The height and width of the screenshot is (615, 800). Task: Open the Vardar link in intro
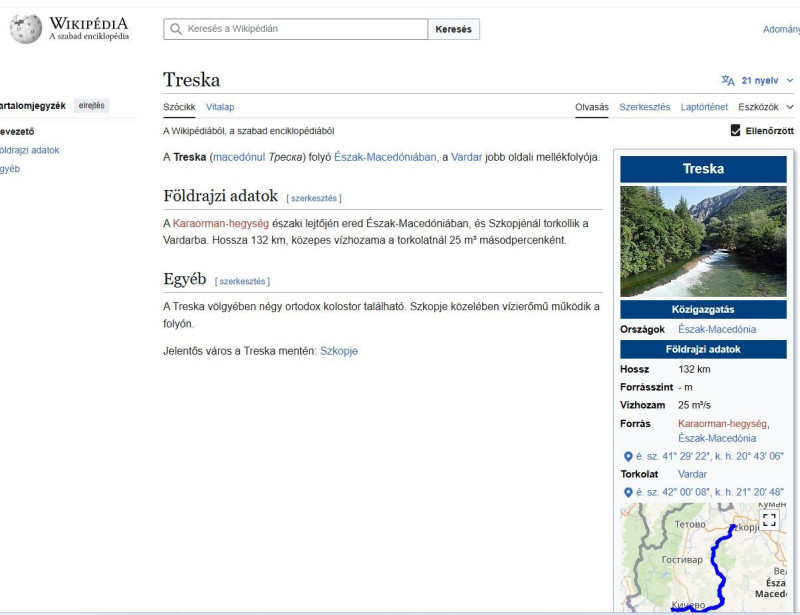[466, 157]
